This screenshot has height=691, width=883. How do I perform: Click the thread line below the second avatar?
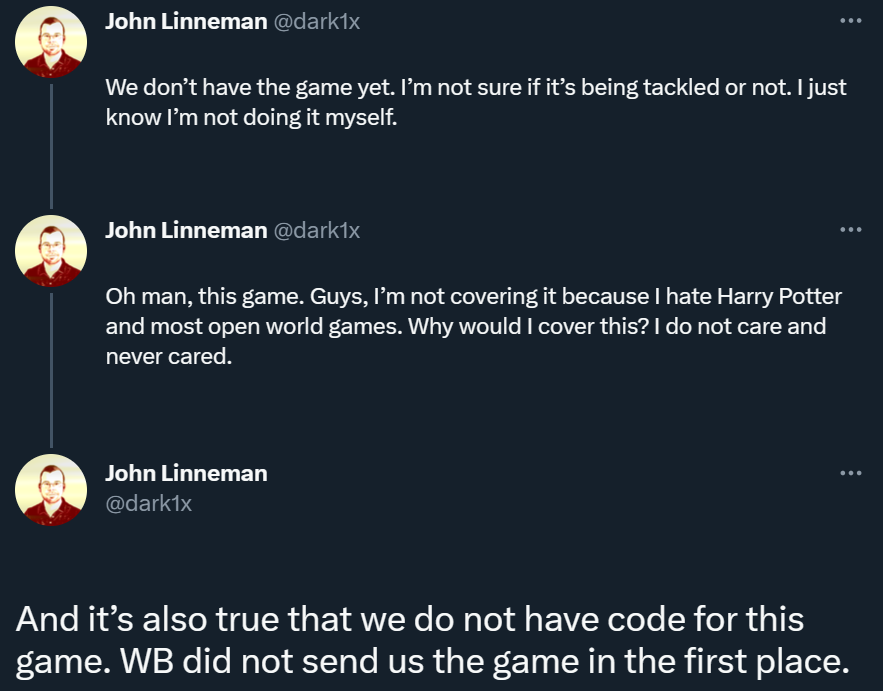click(51, 370)
